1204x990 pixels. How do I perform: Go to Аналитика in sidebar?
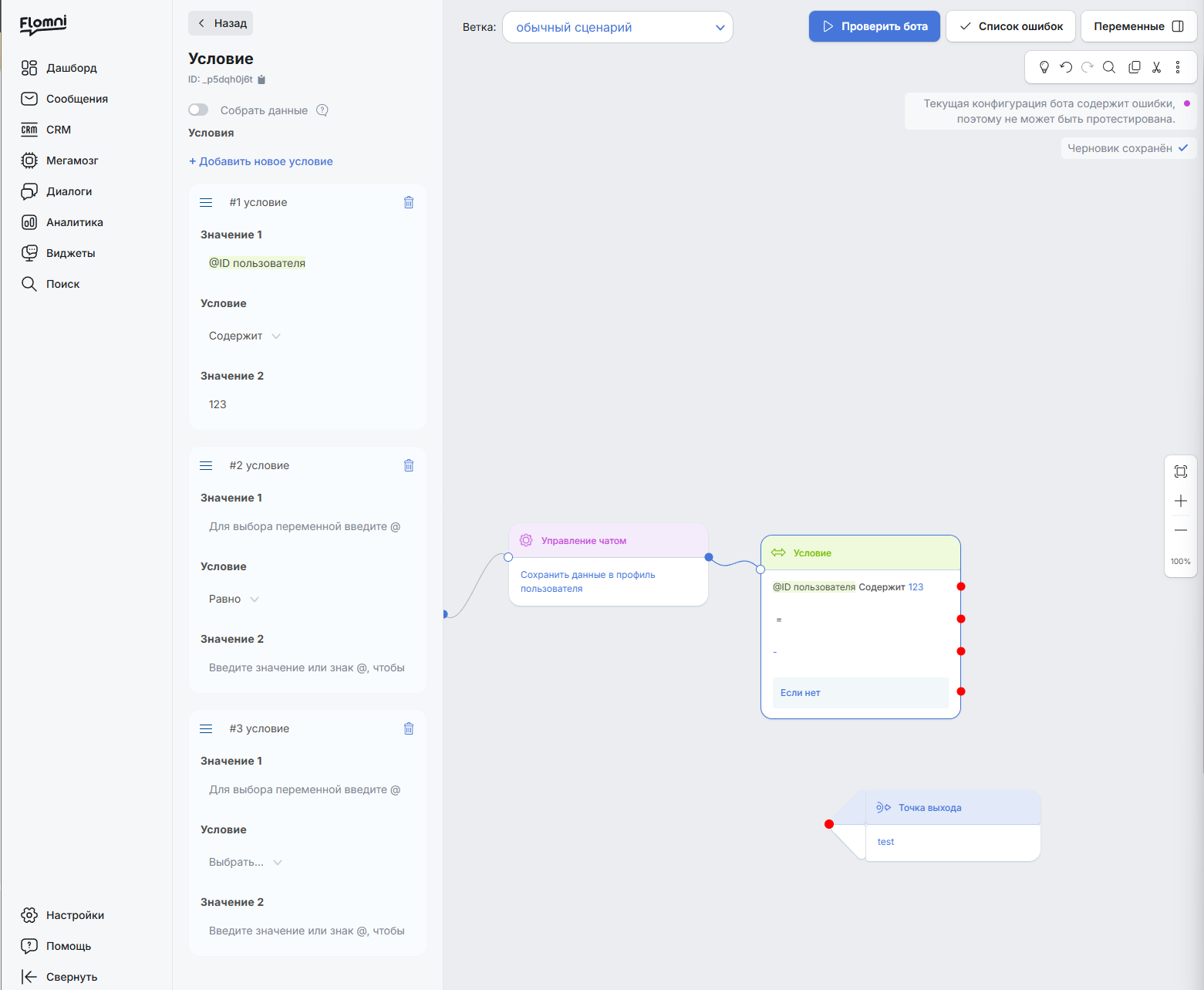pos(74,222)
